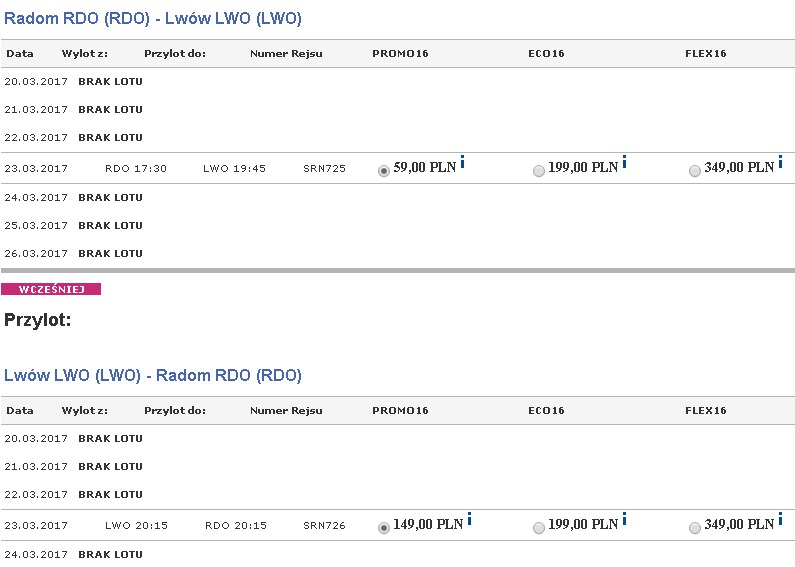The image size is (795, 567).
Task: Click date 26.03.2017 in outbound table
Action: [36, 254]
